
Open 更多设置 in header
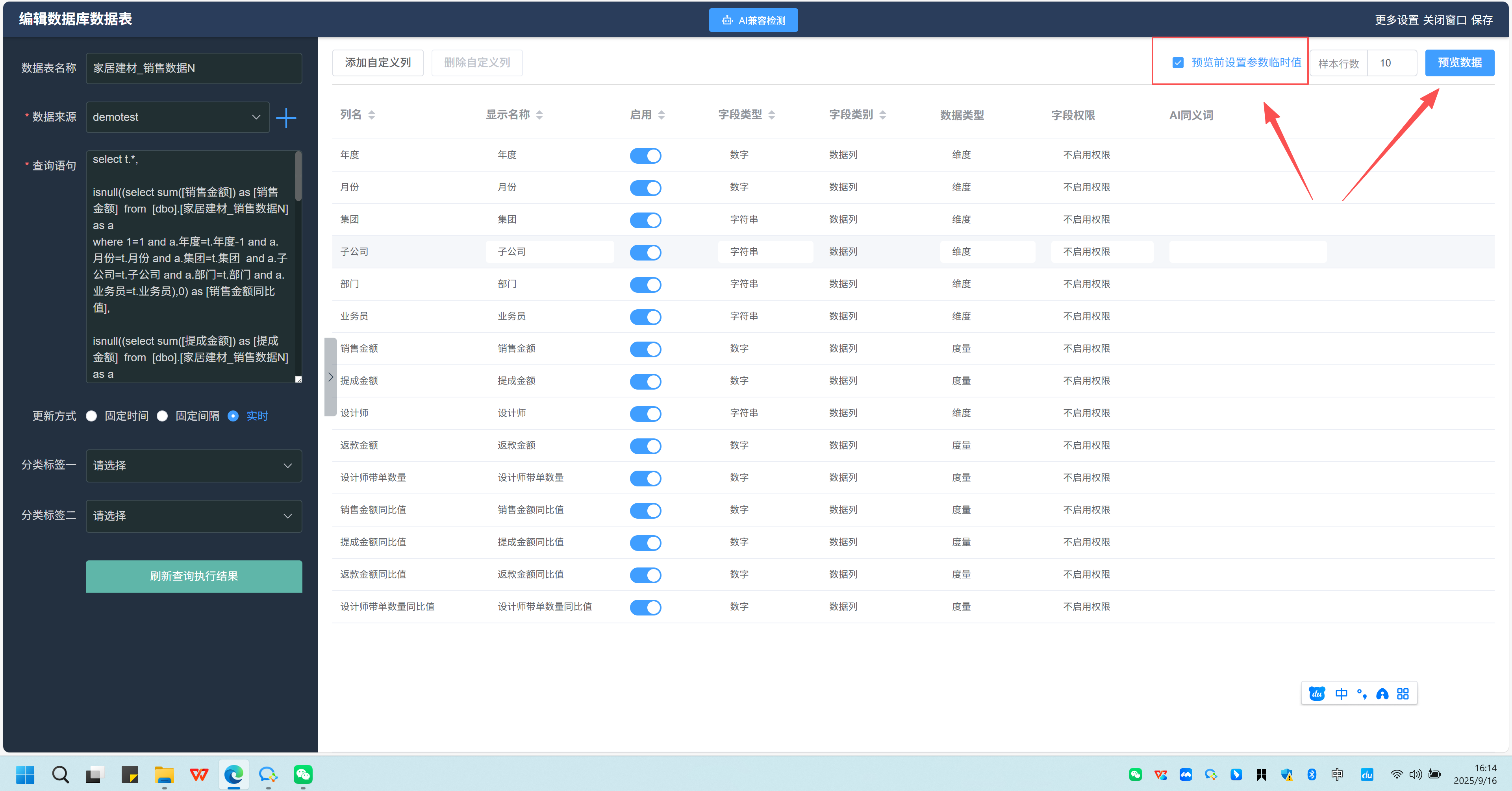(x=1396, y=20)
